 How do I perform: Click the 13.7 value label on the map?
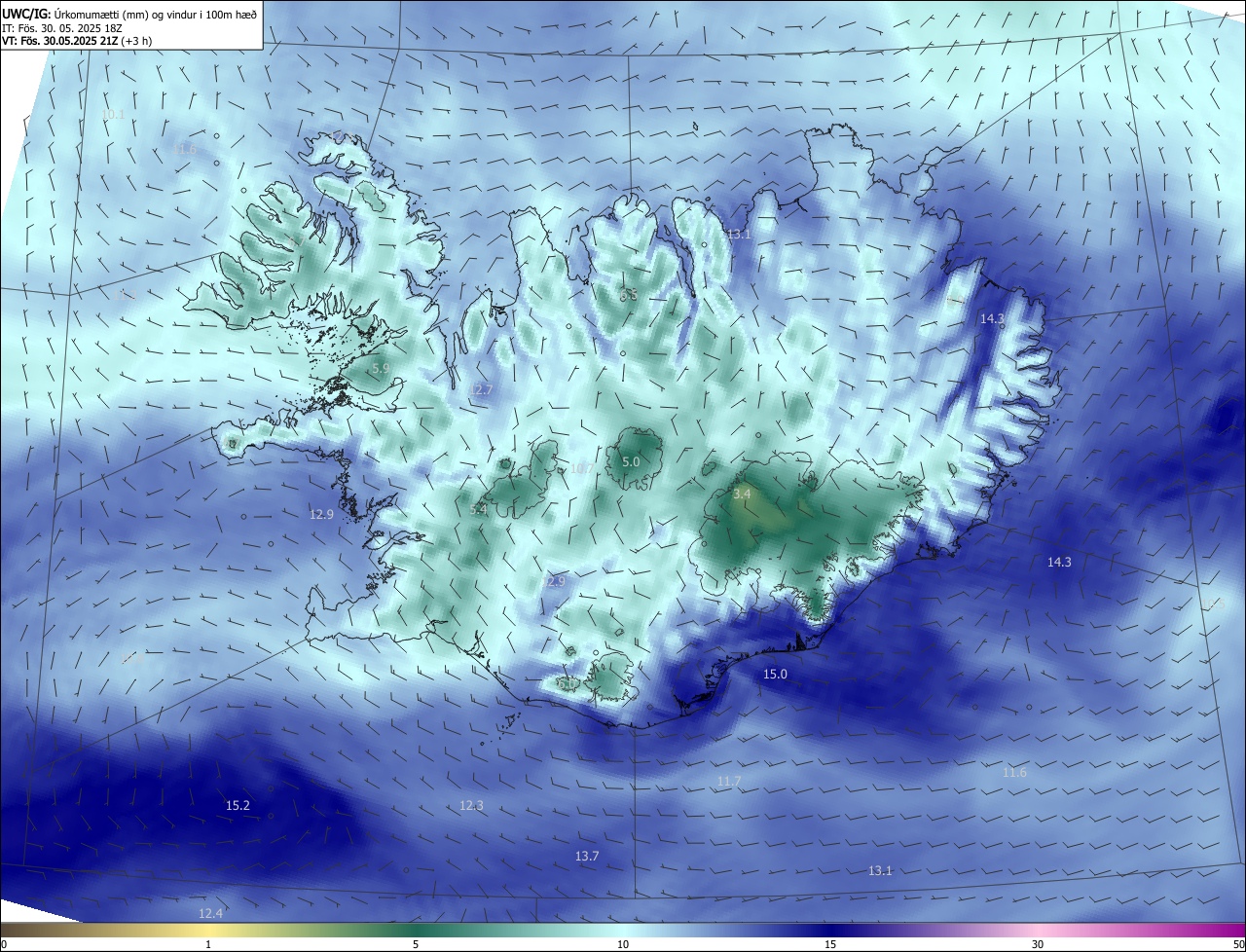pyautogui.click(x=587, y=856)
